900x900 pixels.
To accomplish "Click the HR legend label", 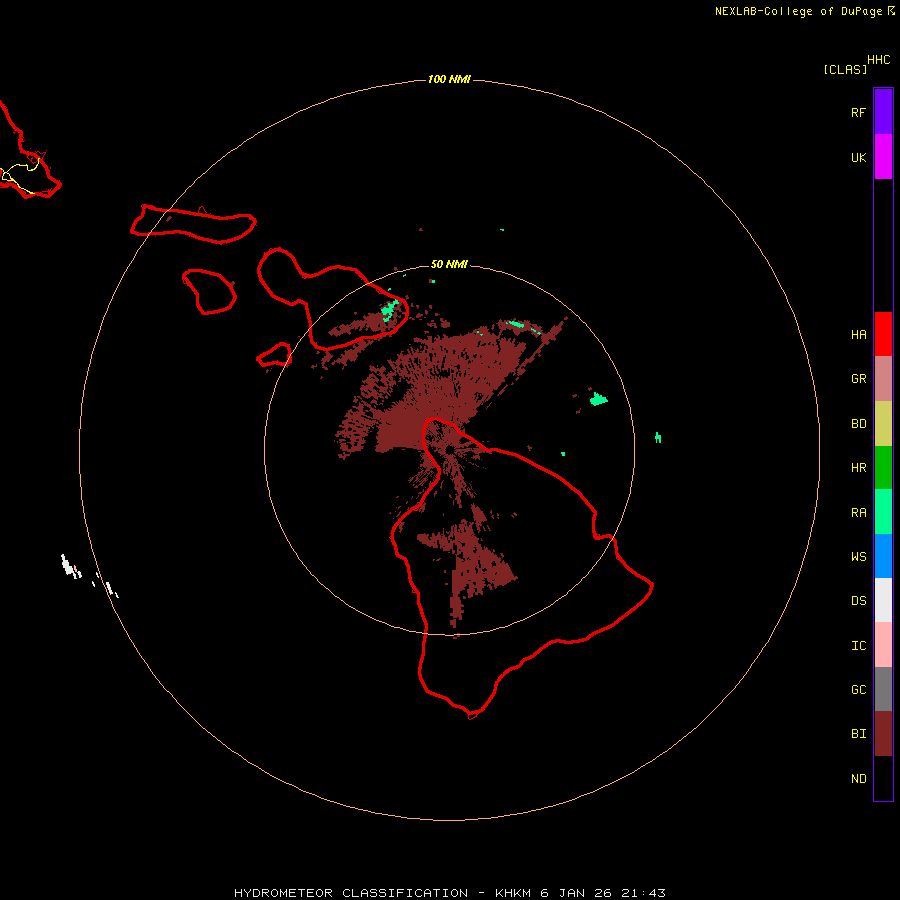I will click(858, 468).
